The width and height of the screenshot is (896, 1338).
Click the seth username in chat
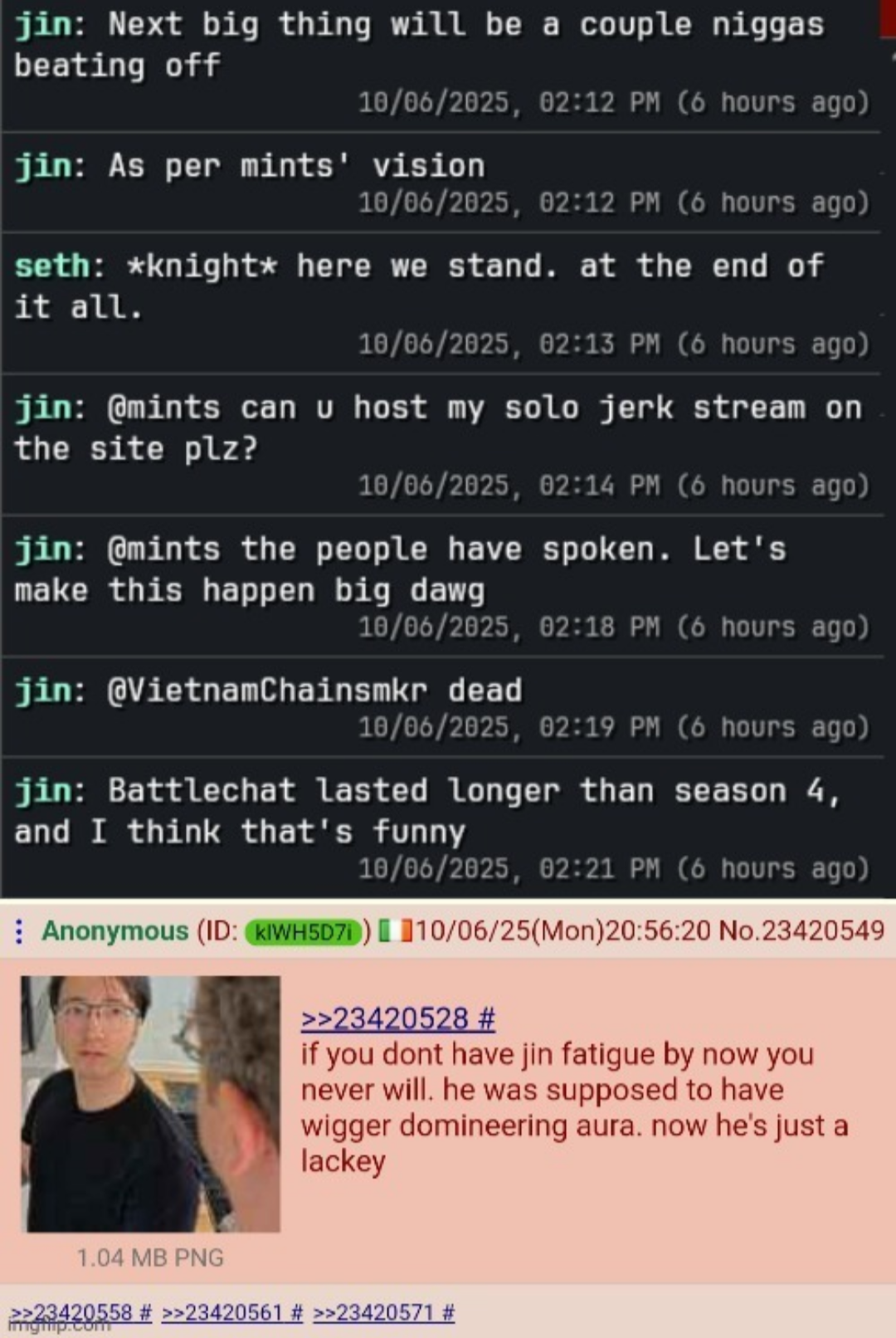52,266
